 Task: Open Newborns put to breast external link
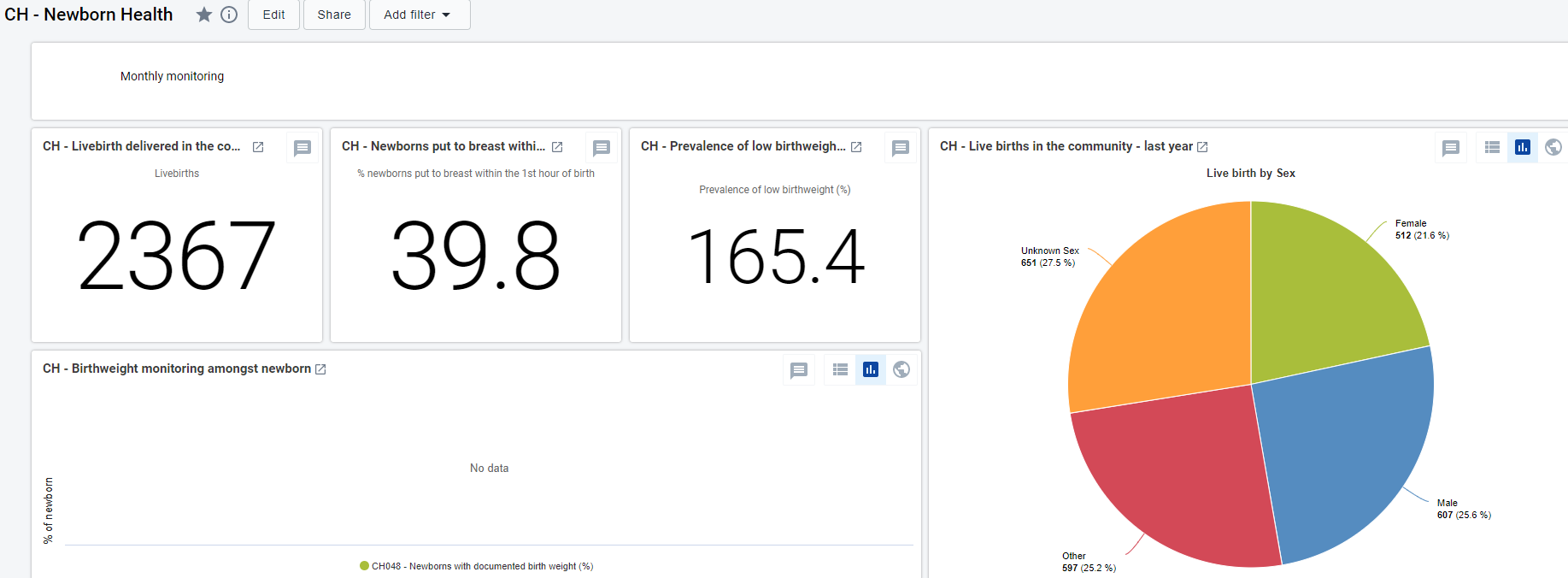pyautogui.click(x=557, y=147)
